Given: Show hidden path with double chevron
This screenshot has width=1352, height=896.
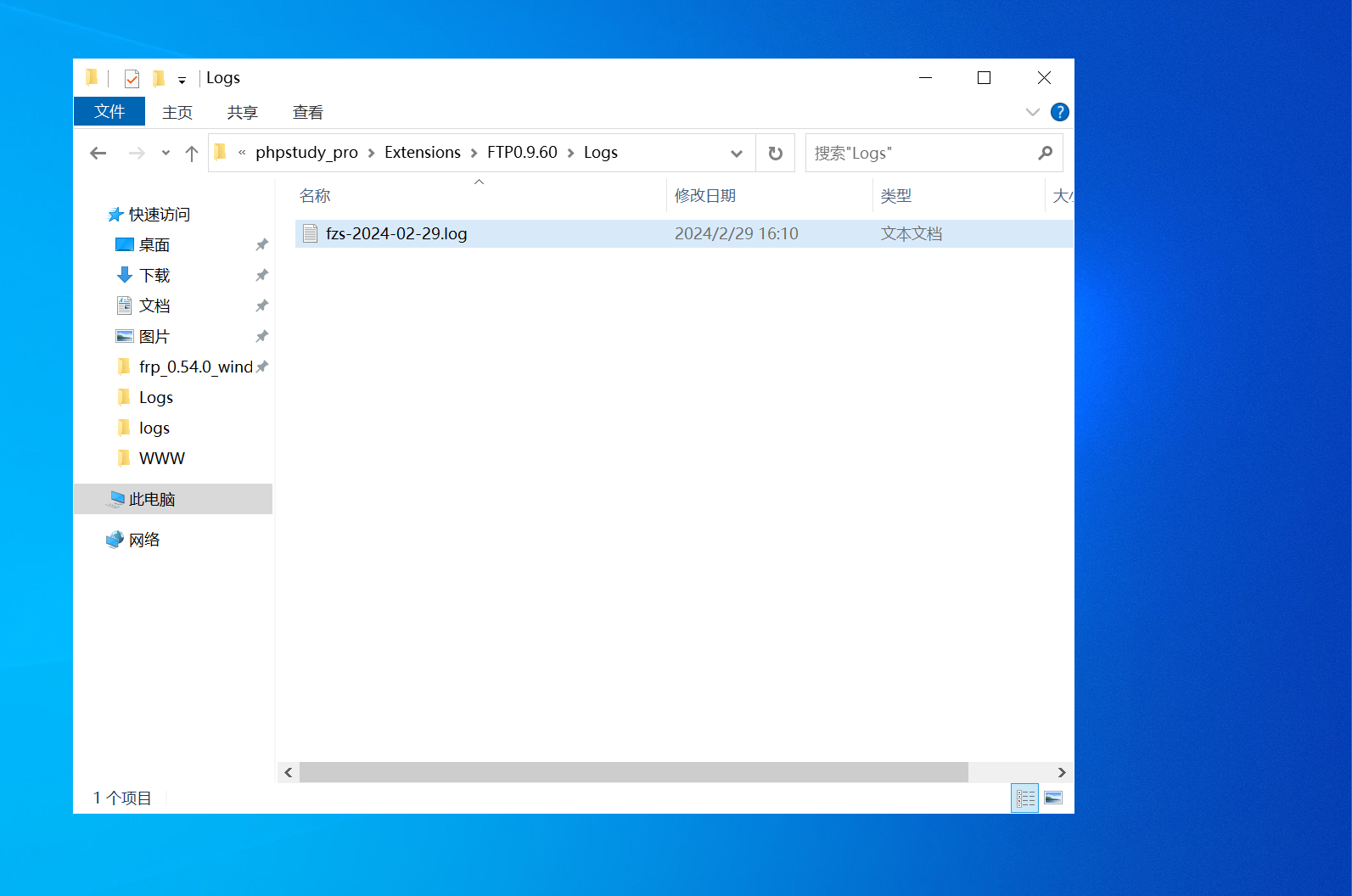Looking at the screenshot, I should (242, 153).
